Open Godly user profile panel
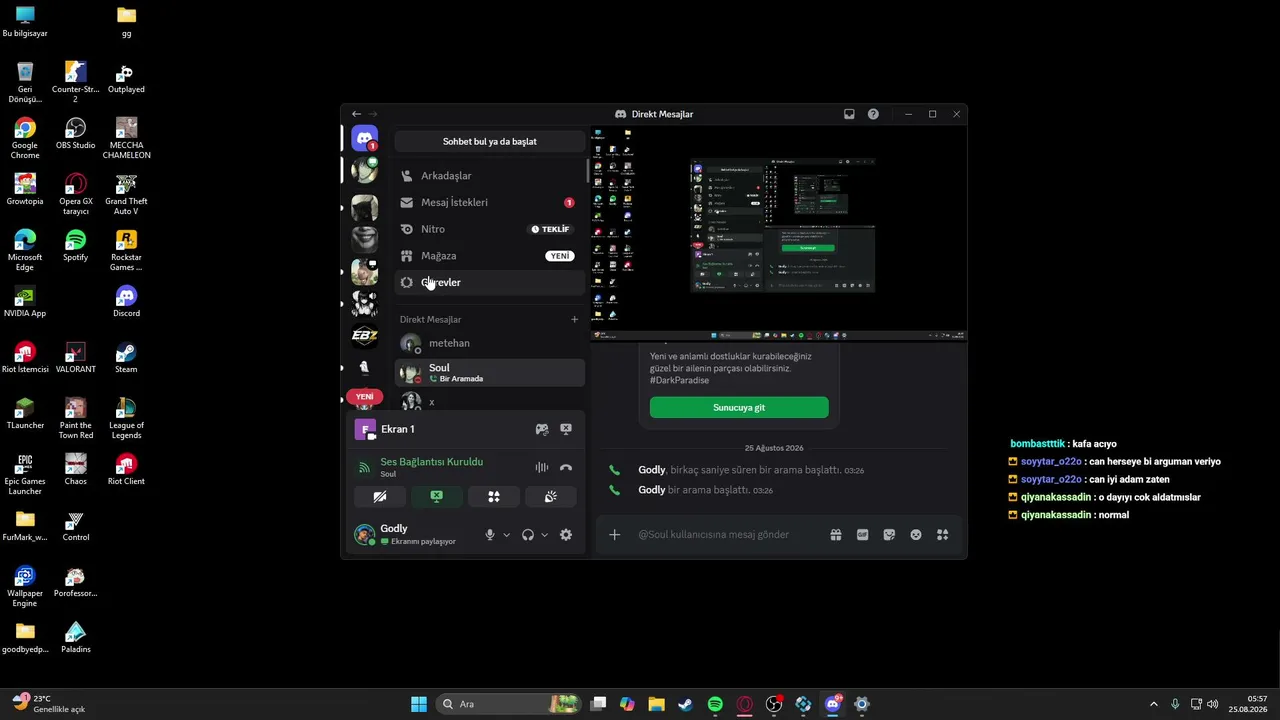This screenshot has height=720, width=1280. click(x=415, y=534)
